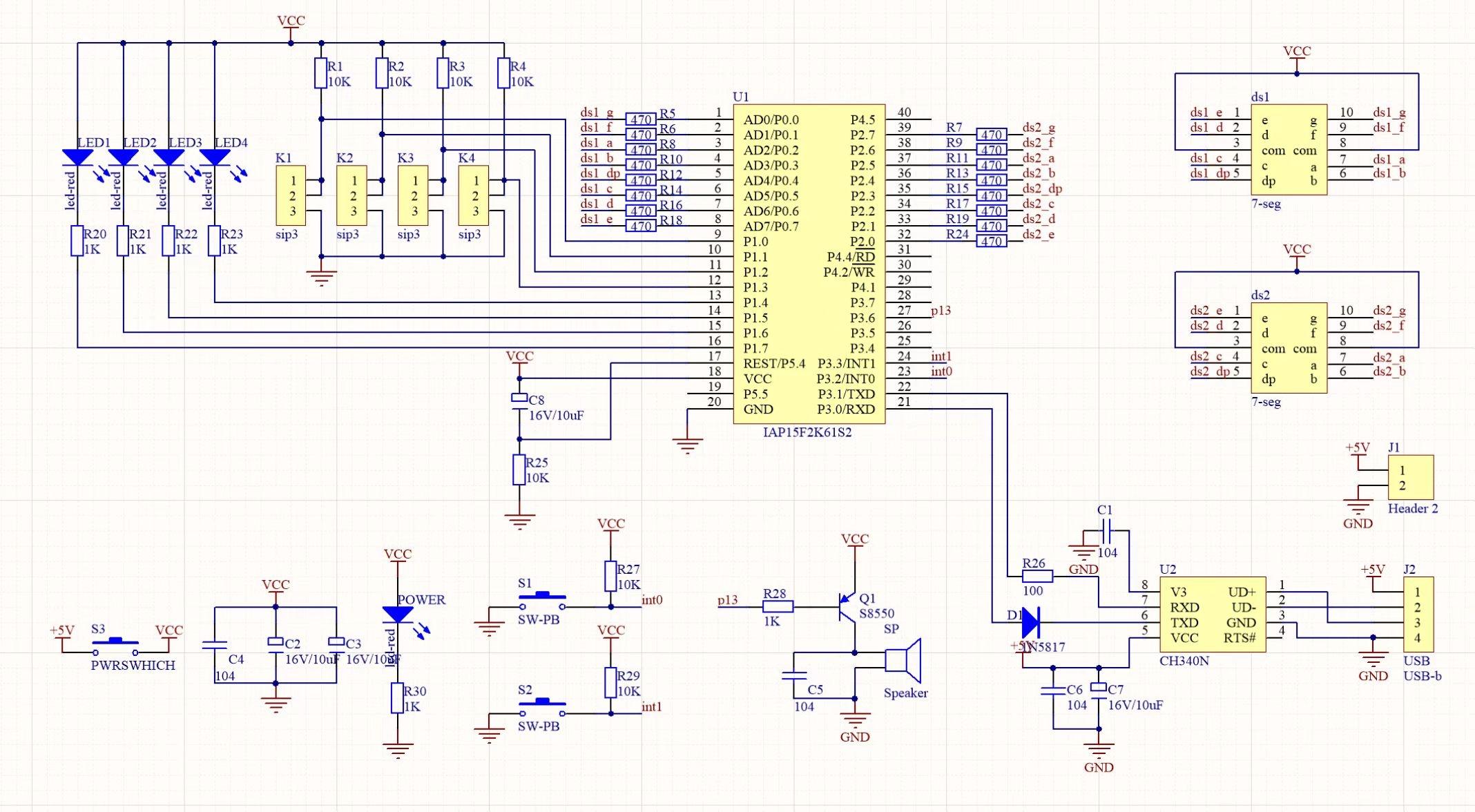Viewport: 1475px width, 812px height.
Task: Select resistor R25 10K below C8
Action: pos(519,470)
